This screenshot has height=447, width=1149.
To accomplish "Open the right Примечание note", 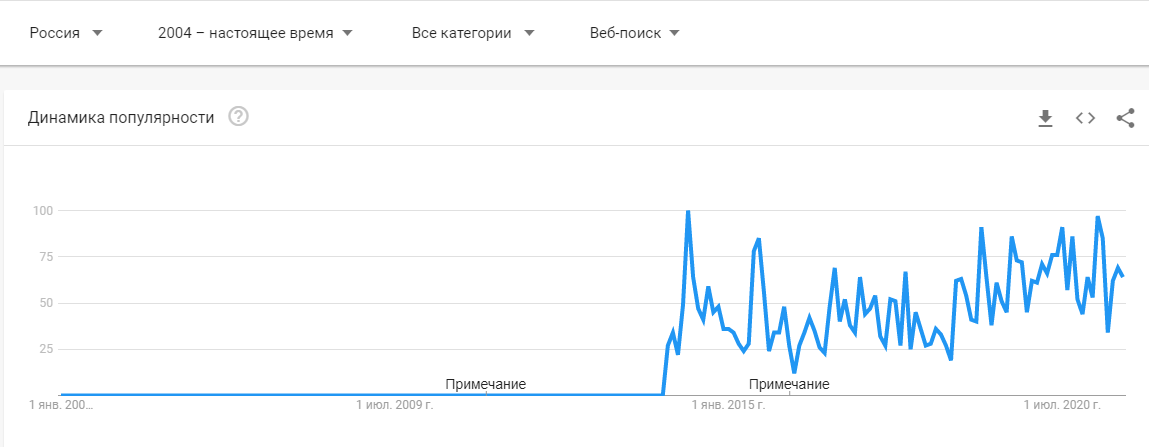I will 788,384.
